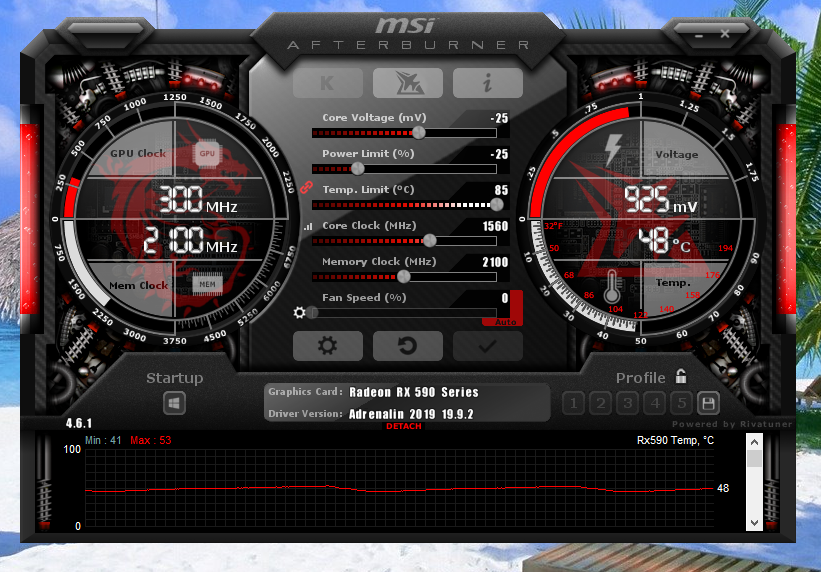
Task: Click the MEM chip icon on gauge
Action: coord(207,284)
